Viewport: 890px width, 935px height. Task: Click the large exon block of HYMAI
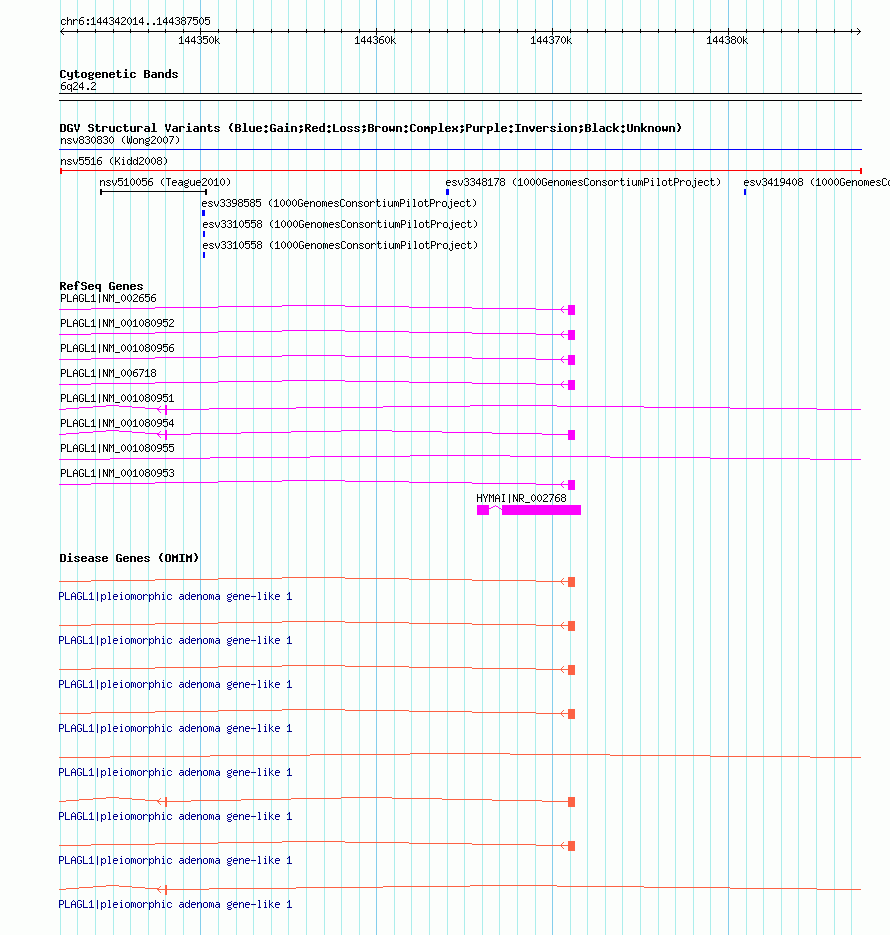coord(541,510)
